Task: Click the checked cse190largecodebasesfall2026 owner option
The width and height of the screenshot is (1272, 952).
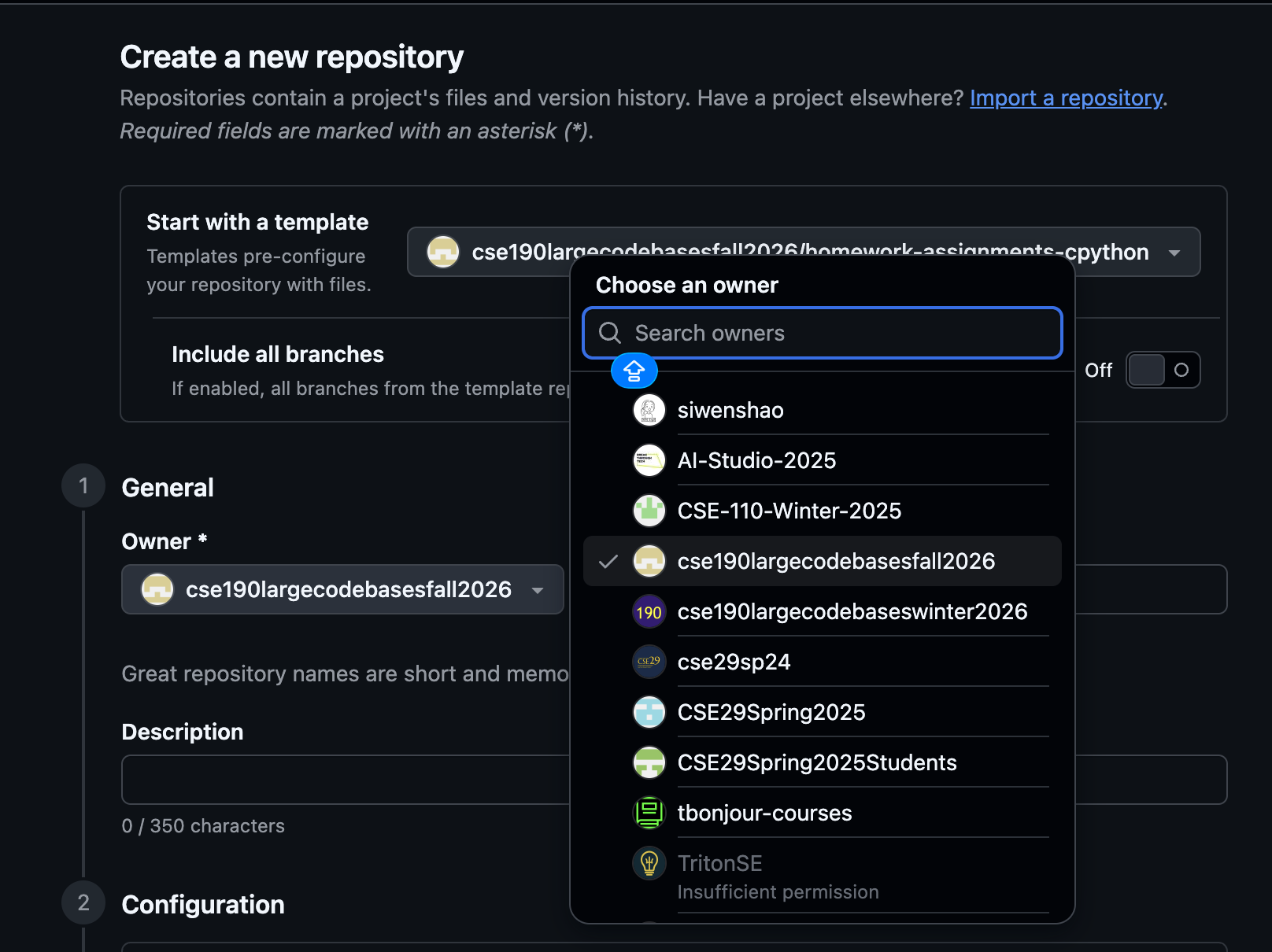Action: 823,562
